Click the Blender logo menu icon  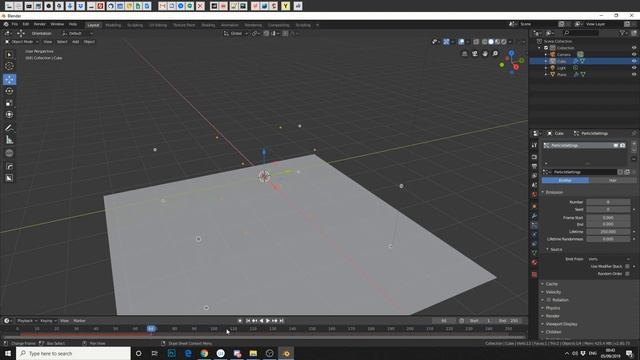[x=6, y=24]
